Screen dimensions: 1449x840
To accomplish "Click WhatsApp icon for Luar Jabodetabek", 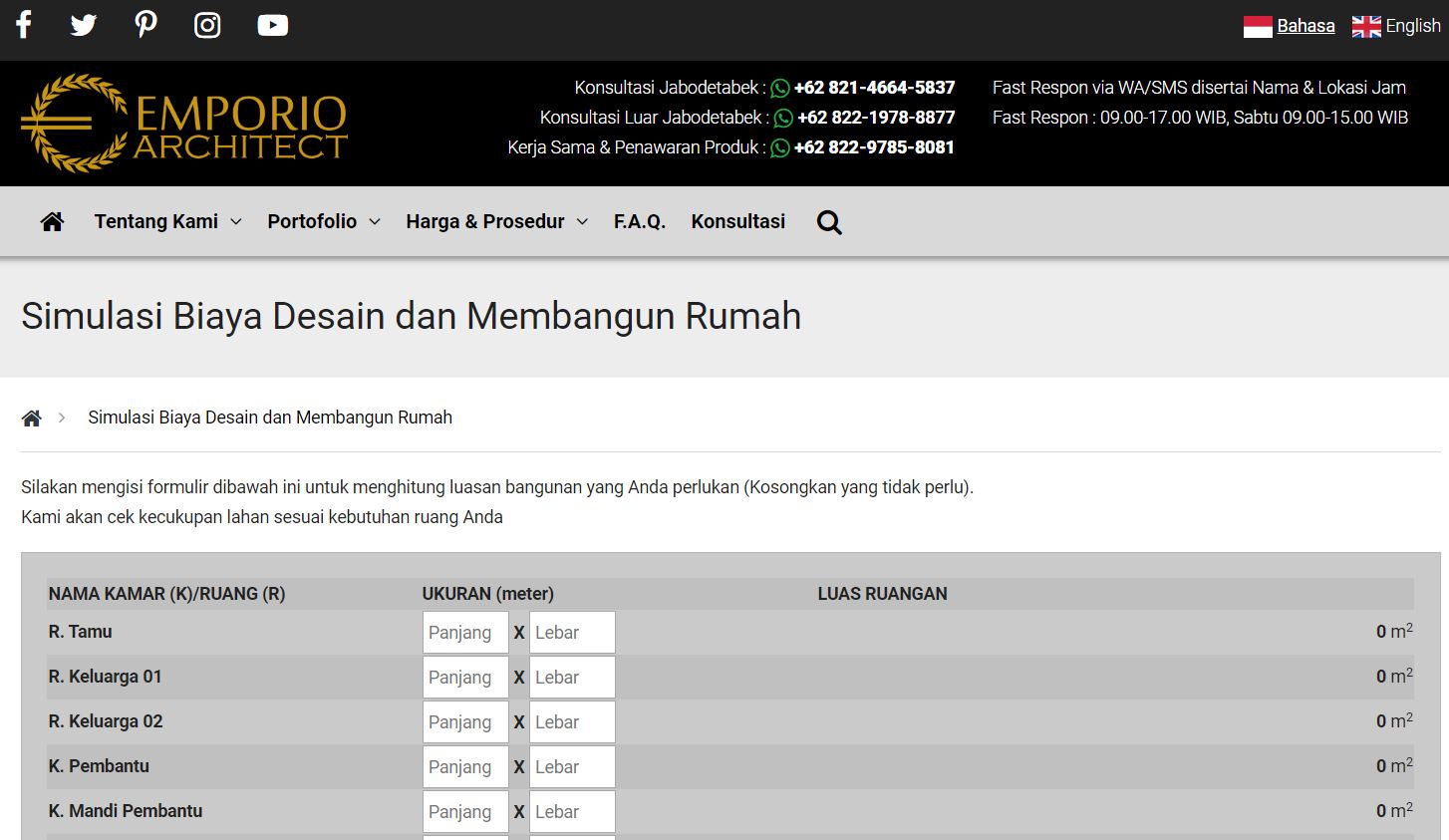I will point(783,119).
